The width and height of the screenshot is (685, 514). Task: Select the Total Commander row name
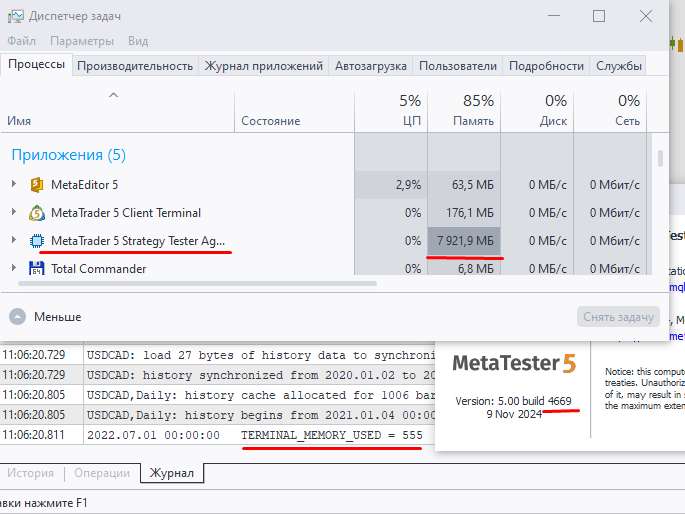pos(98,269)
